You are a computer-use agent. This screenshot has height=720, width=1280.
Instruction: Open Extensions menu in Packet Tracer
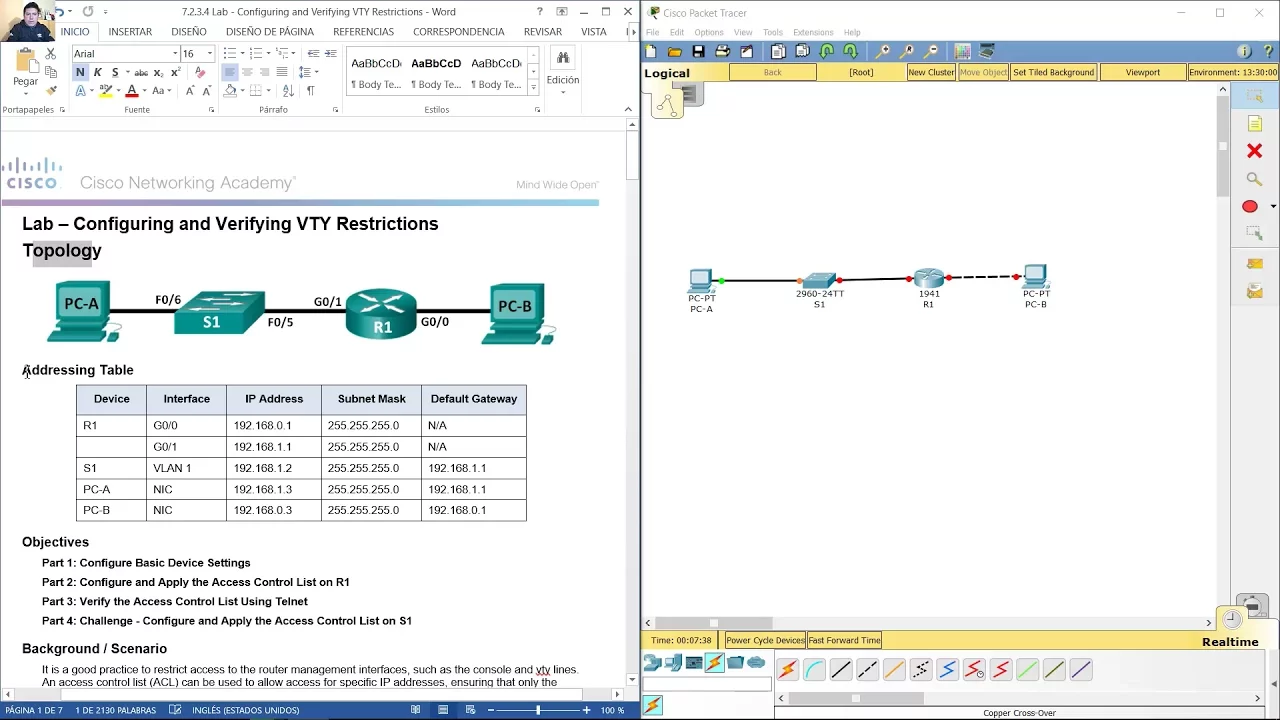point(813,32)
